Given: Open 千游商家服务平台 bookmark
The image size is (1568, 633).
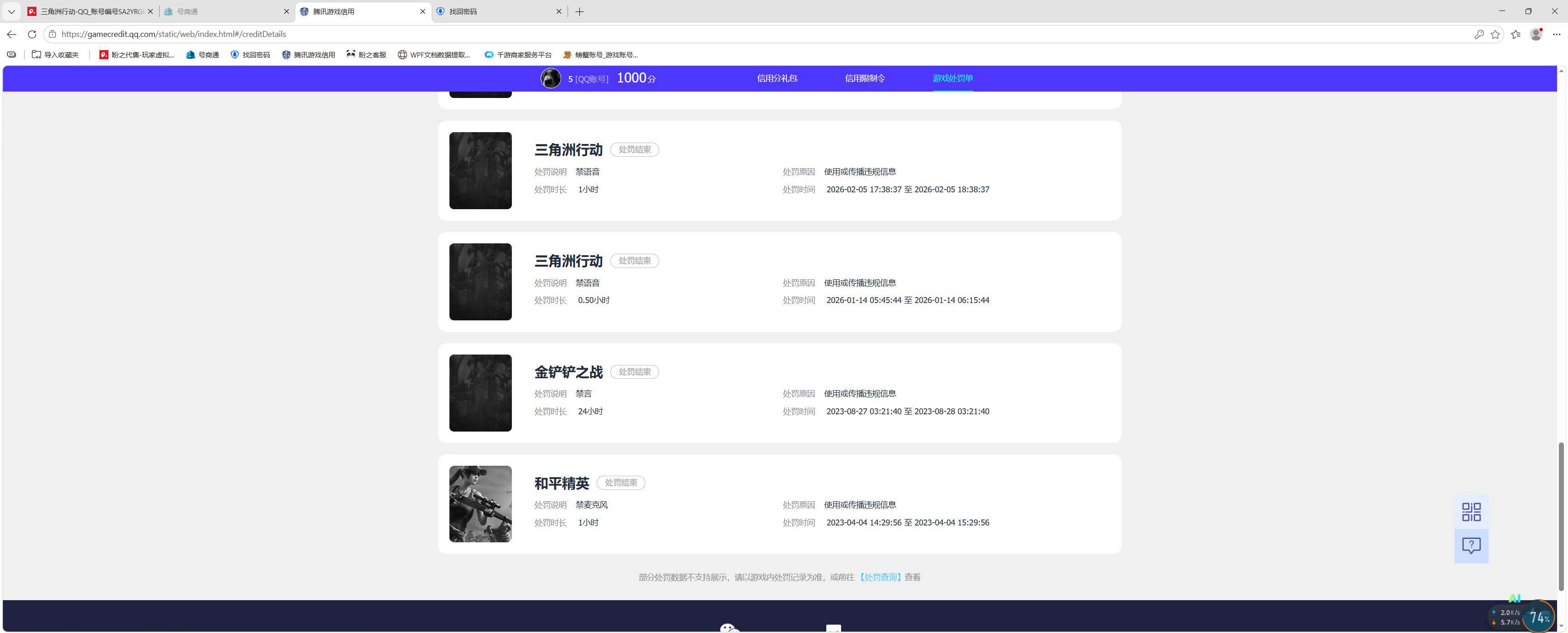Looking at the screenshot, I should pos(518,55).
